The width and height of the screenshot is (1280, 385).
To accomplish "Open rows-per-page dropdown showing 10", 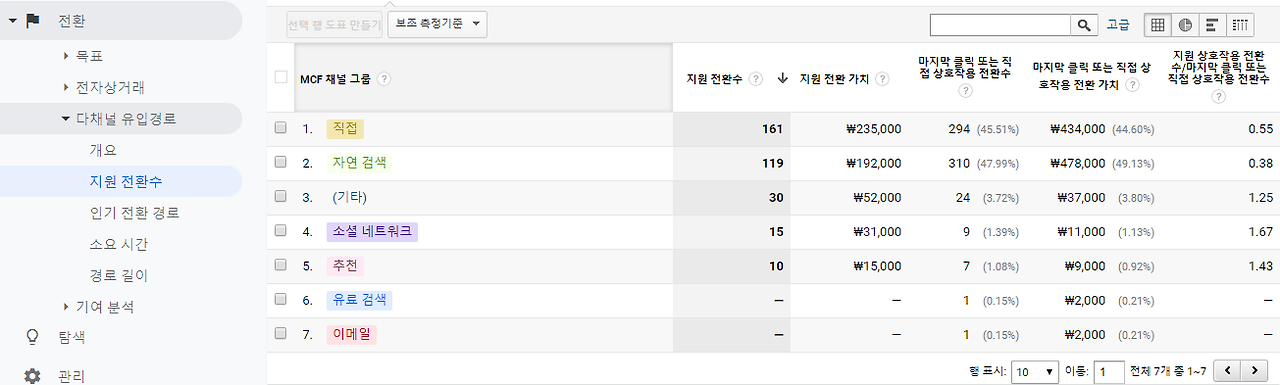I will [x=1035, y=372].
